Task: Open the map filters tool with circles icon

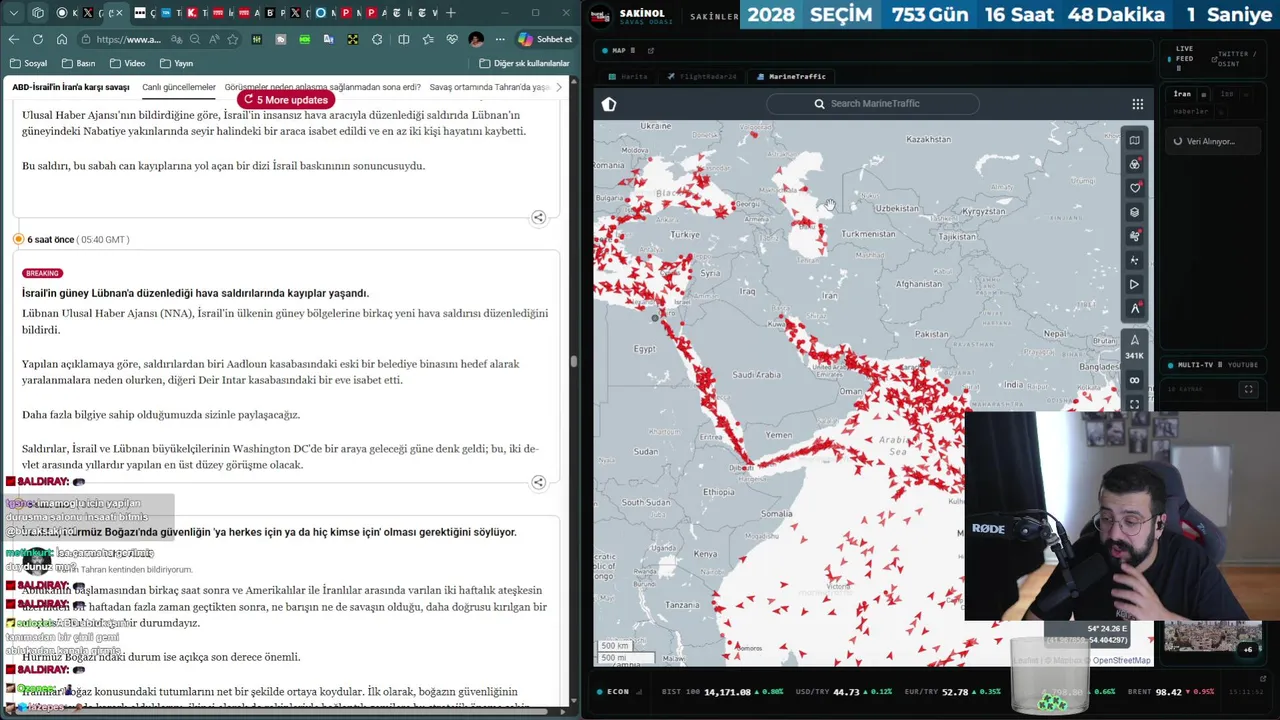Action: pos(1134,164)
